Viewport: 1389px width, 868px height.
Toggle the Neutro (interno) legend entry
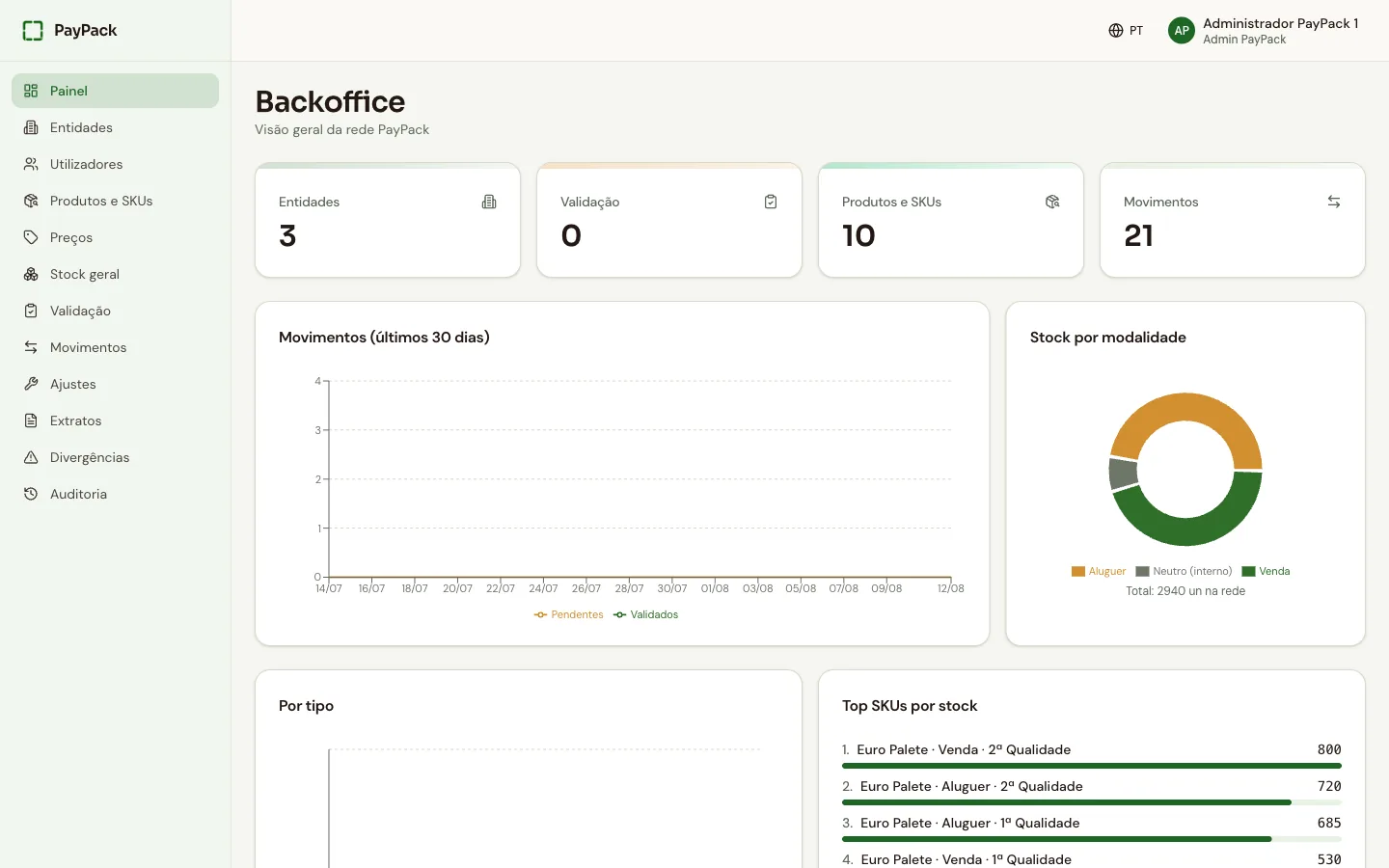(x=1184, y=571)
